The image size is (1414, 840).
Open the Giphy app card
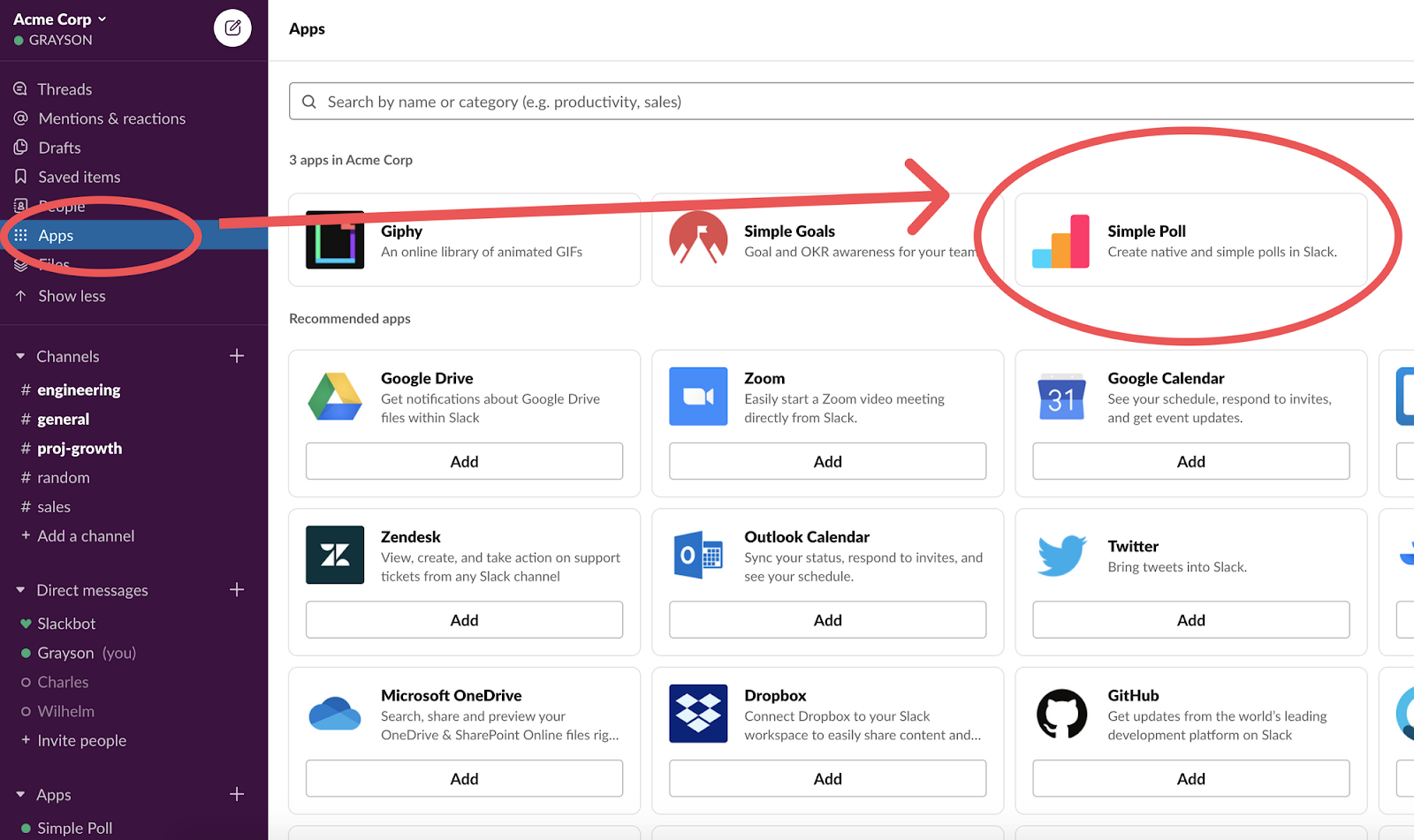click(x=464, y=240)
